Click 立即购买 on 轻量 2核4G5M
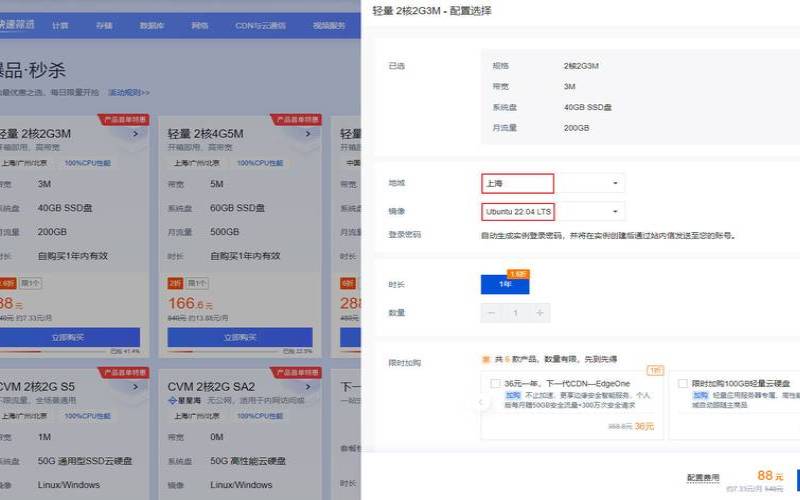 239,337
